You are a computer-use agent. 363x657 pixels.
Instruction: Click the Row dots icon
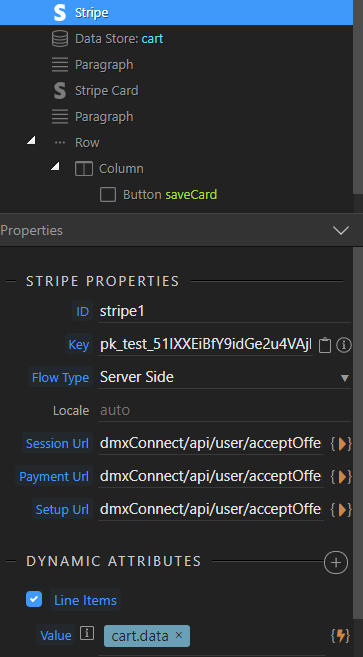coord(60,142)
